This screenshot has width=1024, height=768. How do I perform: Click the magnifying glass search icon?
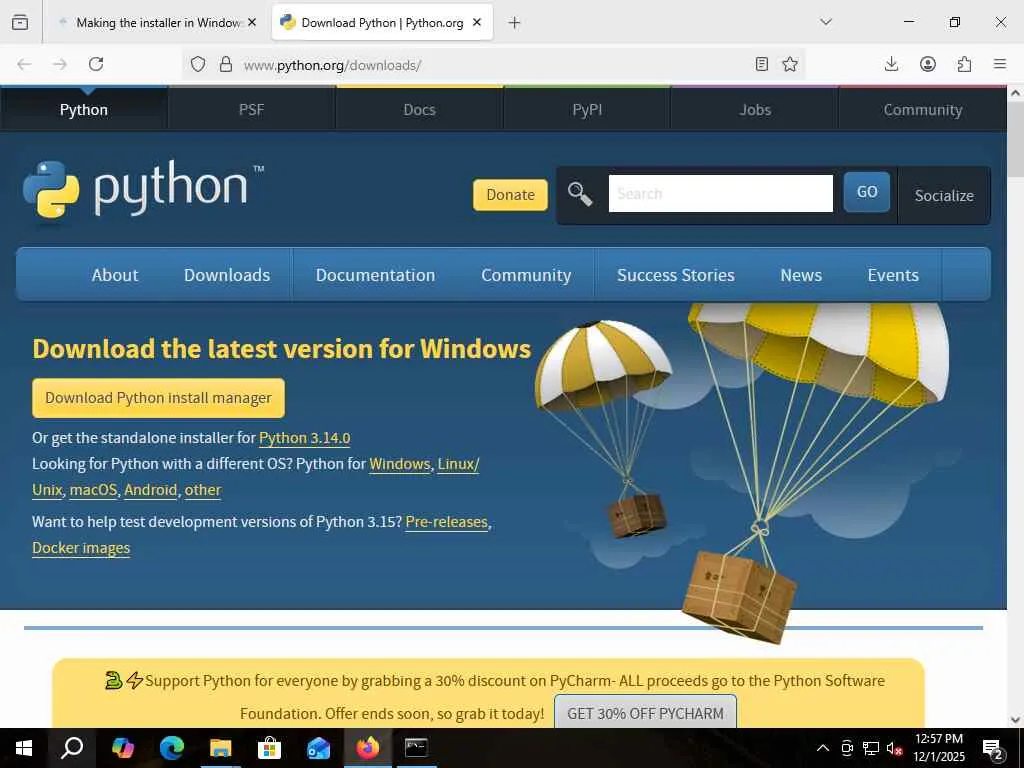click(579, 194)
